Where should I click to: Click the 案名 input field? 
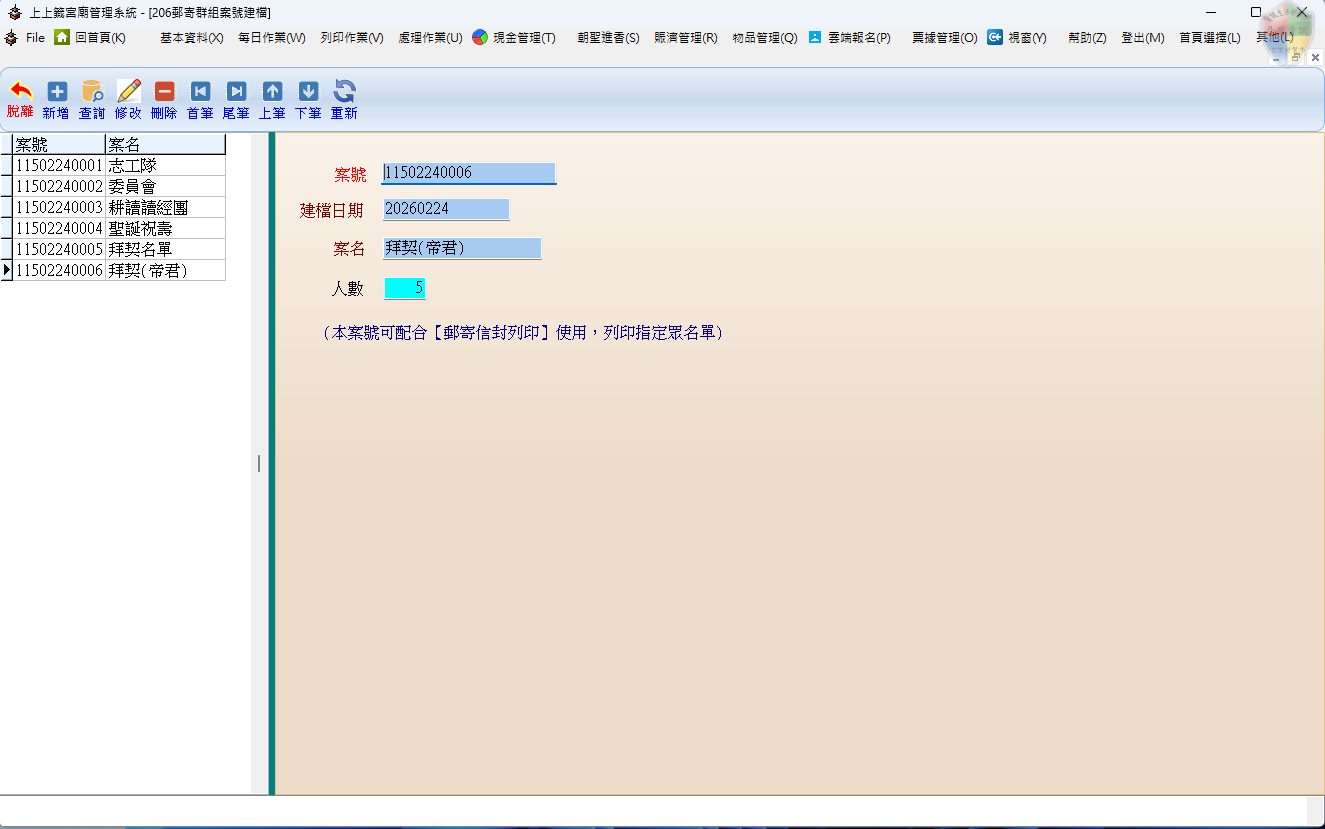(462, 248)
